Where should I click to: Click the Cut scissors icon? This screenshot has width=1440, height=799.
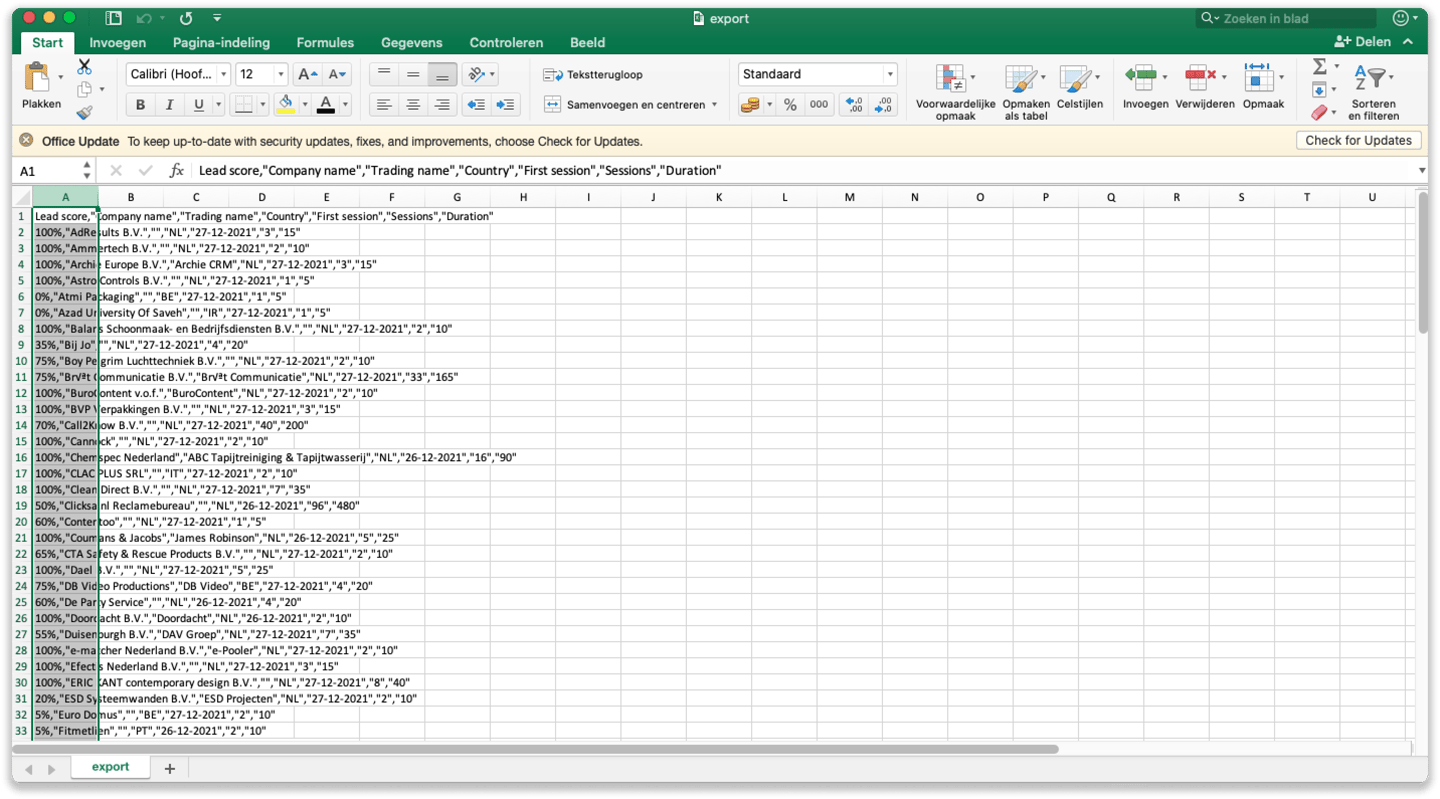click(x=84, y=66)
